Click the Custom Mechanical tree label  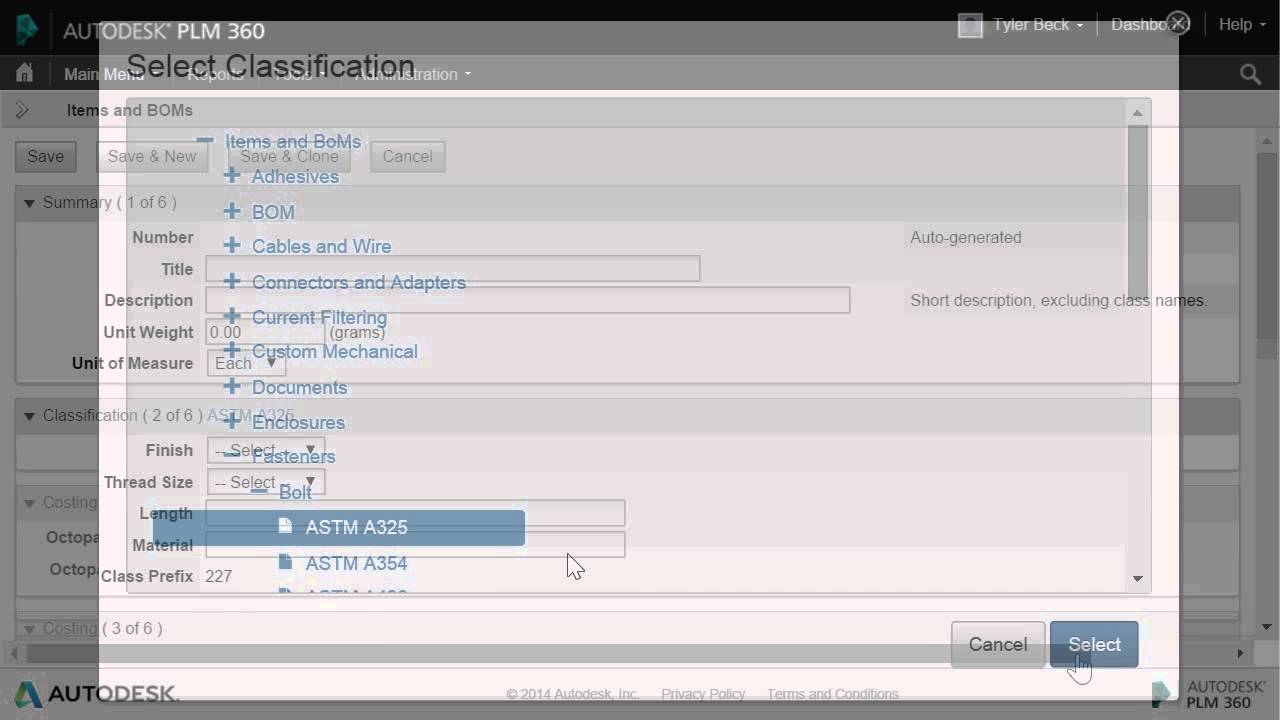point(334,352)
